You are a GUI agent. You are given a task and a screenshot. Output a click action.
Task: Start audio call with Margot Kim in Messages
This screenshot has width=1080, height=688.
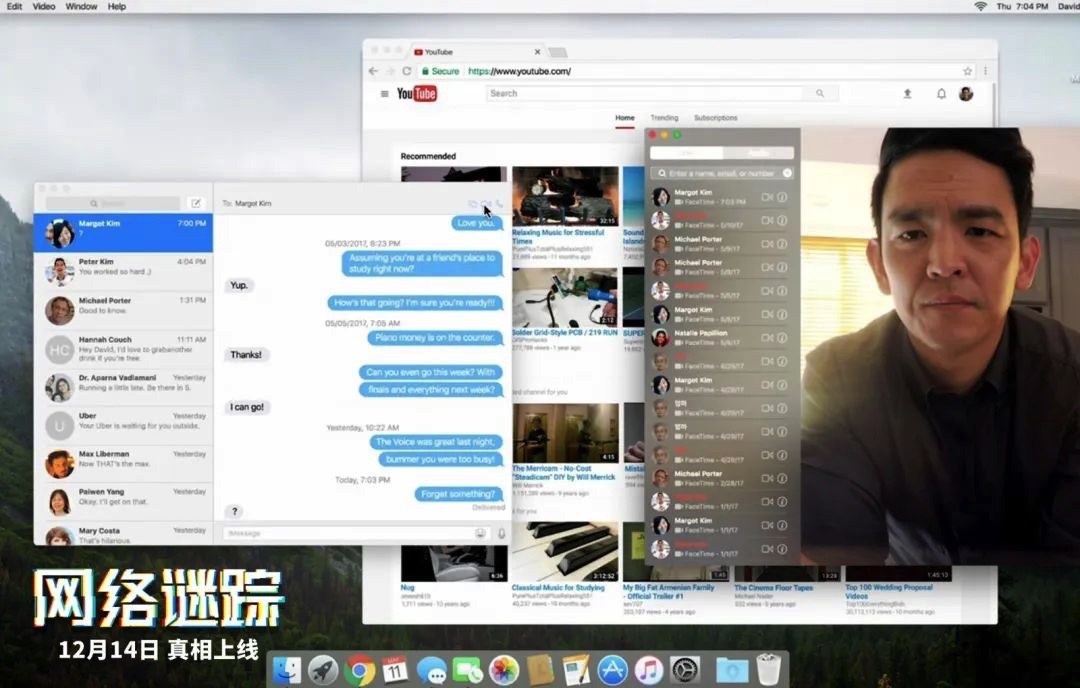pos(499,203)
